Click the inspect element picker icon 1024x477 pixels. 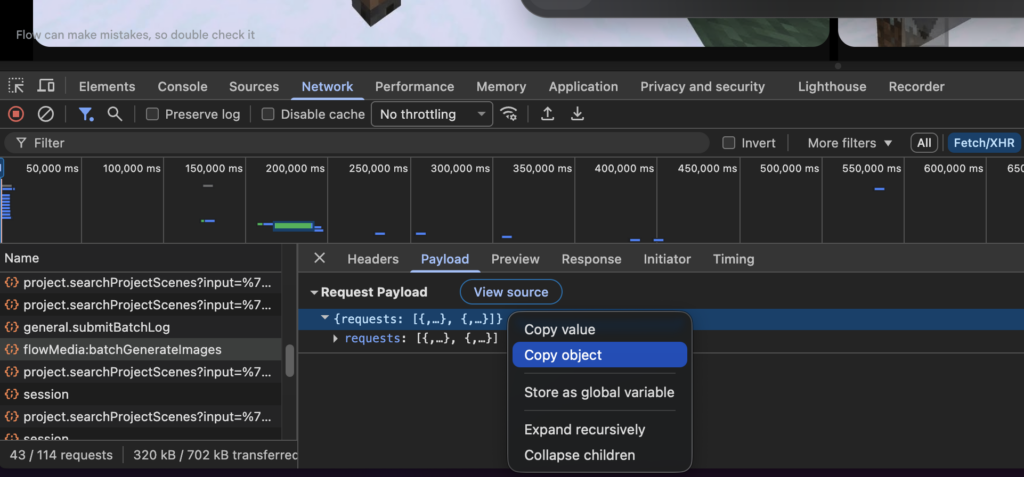tap(16, 86)
